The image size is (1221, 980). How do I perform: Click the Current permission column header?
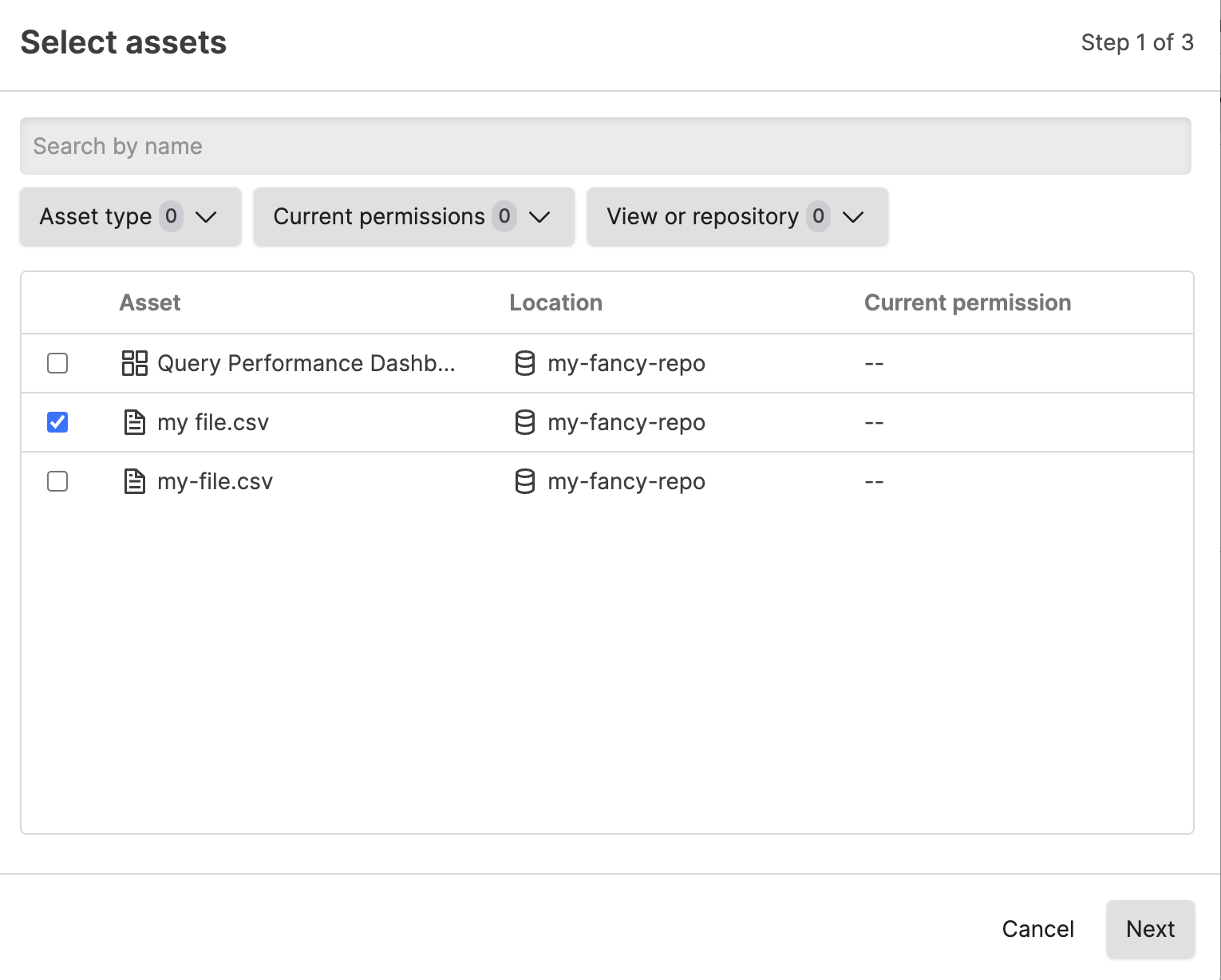967,302
